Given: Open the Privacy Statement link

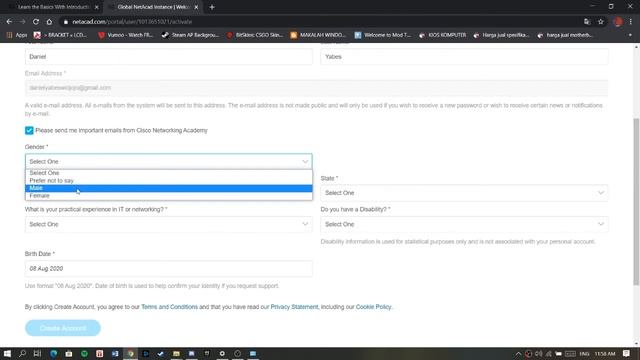Looking at the screenshot, I should [294, 307].
